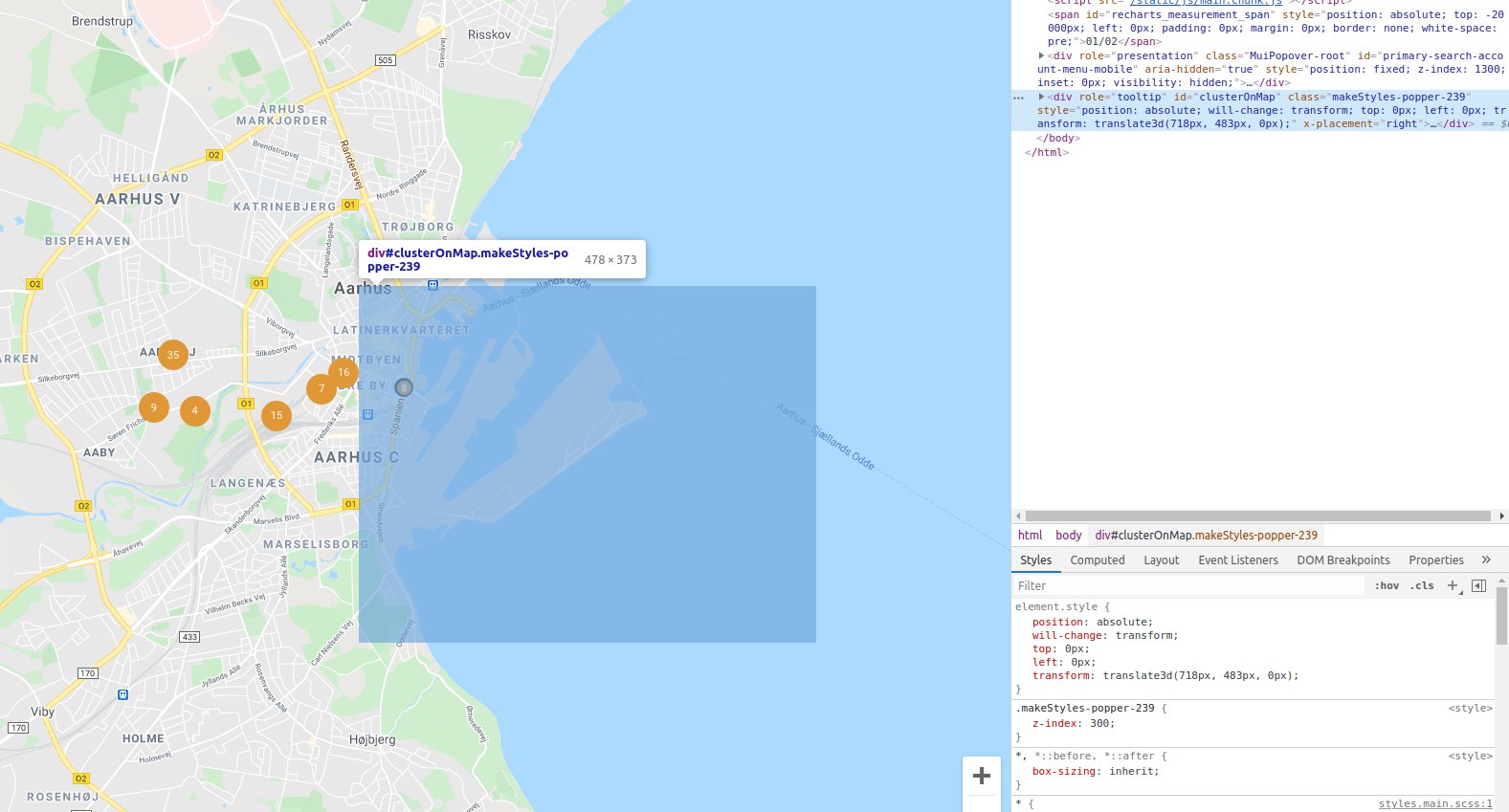Click the z-index value 300
Image resolution: width=1509 pixels, height=812 pixels.
click(1099, 724)
